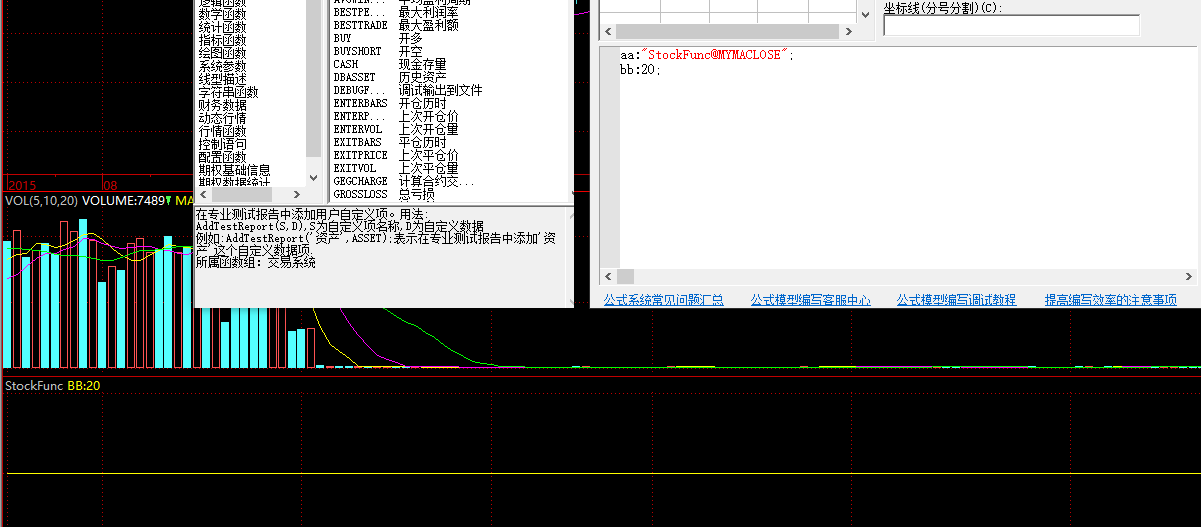Pick the ENTERBARS 开仓历时 function
This screenshot has height=527, width=1201.
point(390,103)
